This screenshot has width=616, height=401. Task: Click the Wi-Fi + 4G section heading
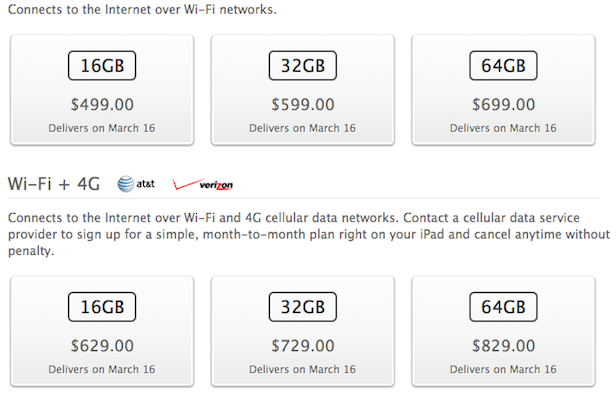point(55,184)
